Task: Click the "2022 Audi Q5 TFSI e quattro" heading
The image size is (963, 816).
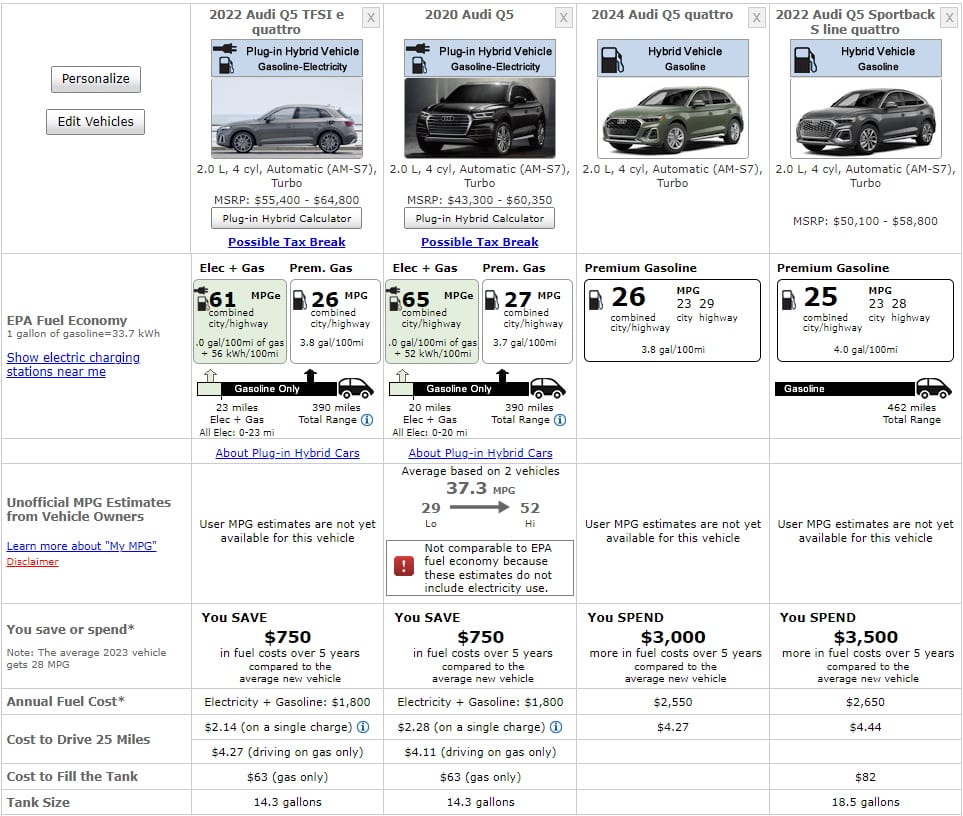Action: tap(276, 22)
